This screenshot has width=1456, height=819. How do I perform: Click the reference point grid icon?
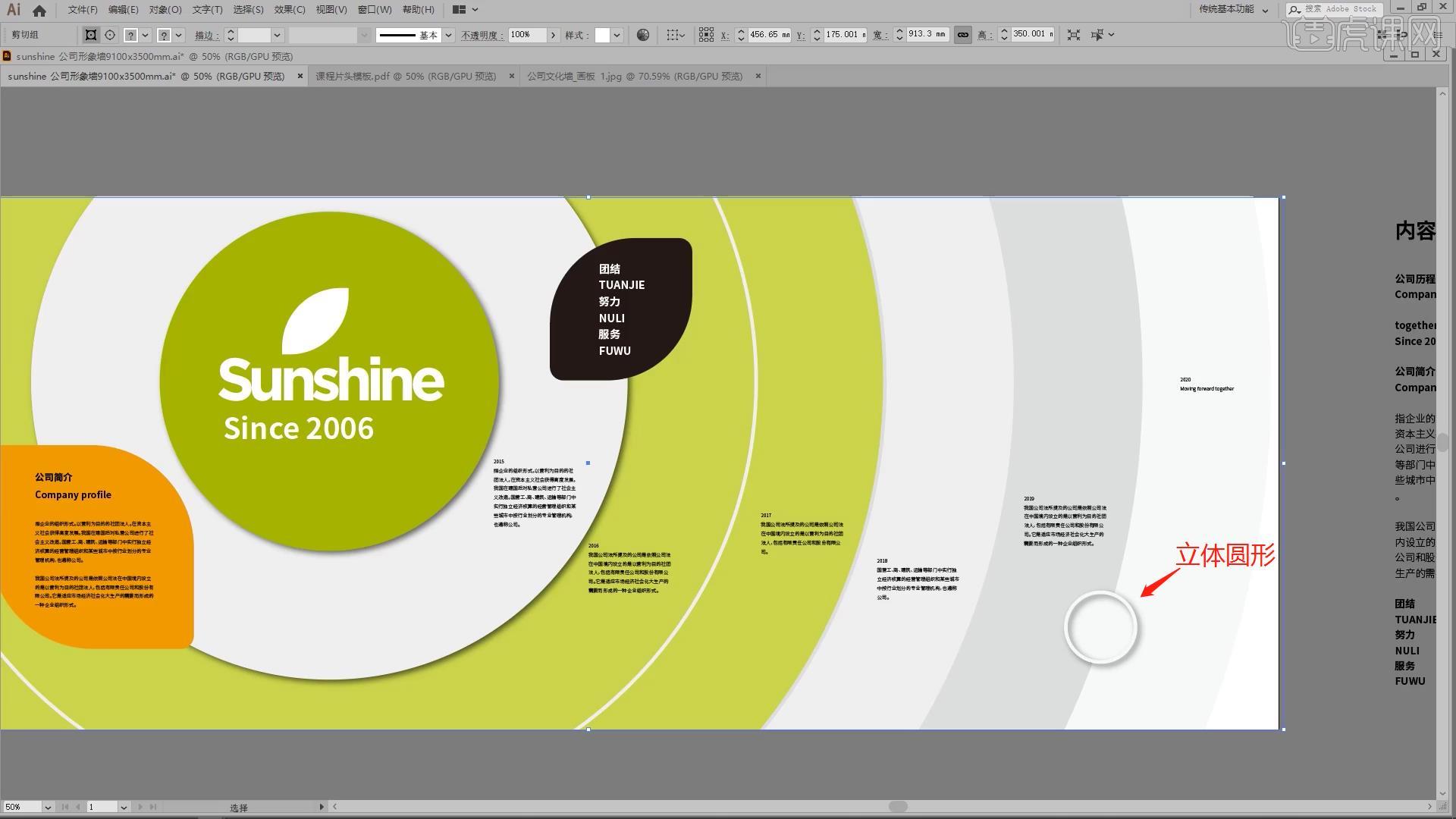click(706, 35)
